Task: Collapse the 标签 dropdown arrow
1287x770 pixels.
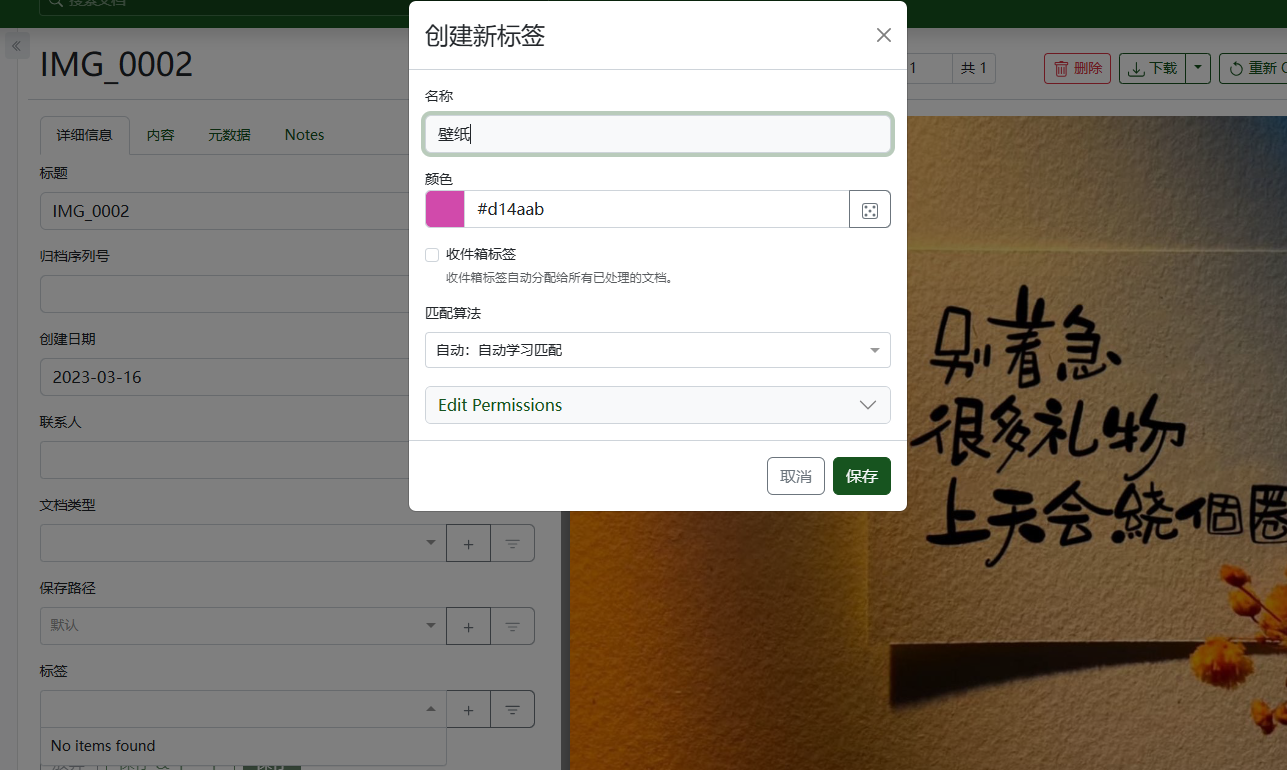Action: 431,709
